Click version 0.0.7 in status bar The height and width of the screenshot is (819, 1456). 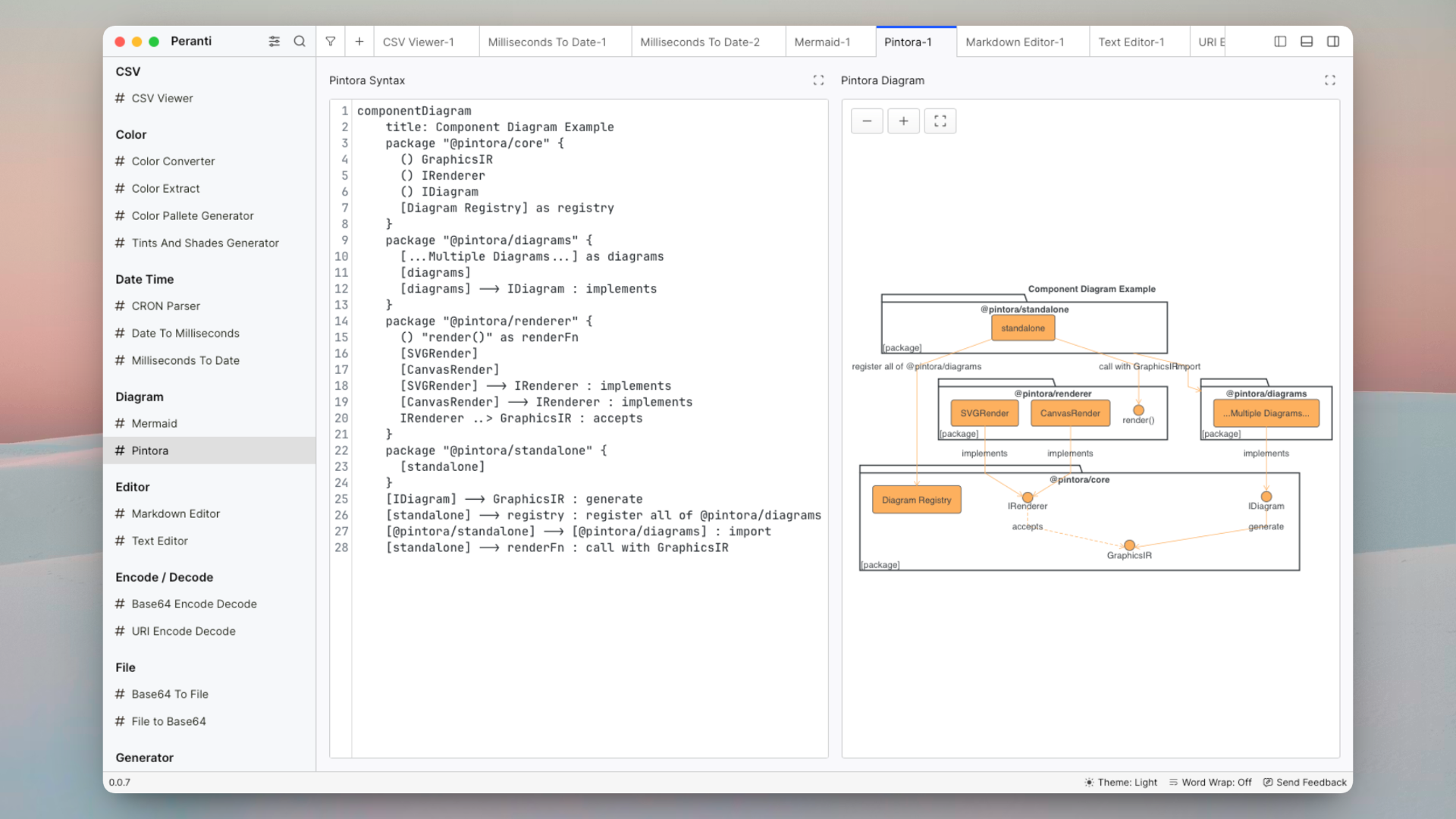(120, 783)
